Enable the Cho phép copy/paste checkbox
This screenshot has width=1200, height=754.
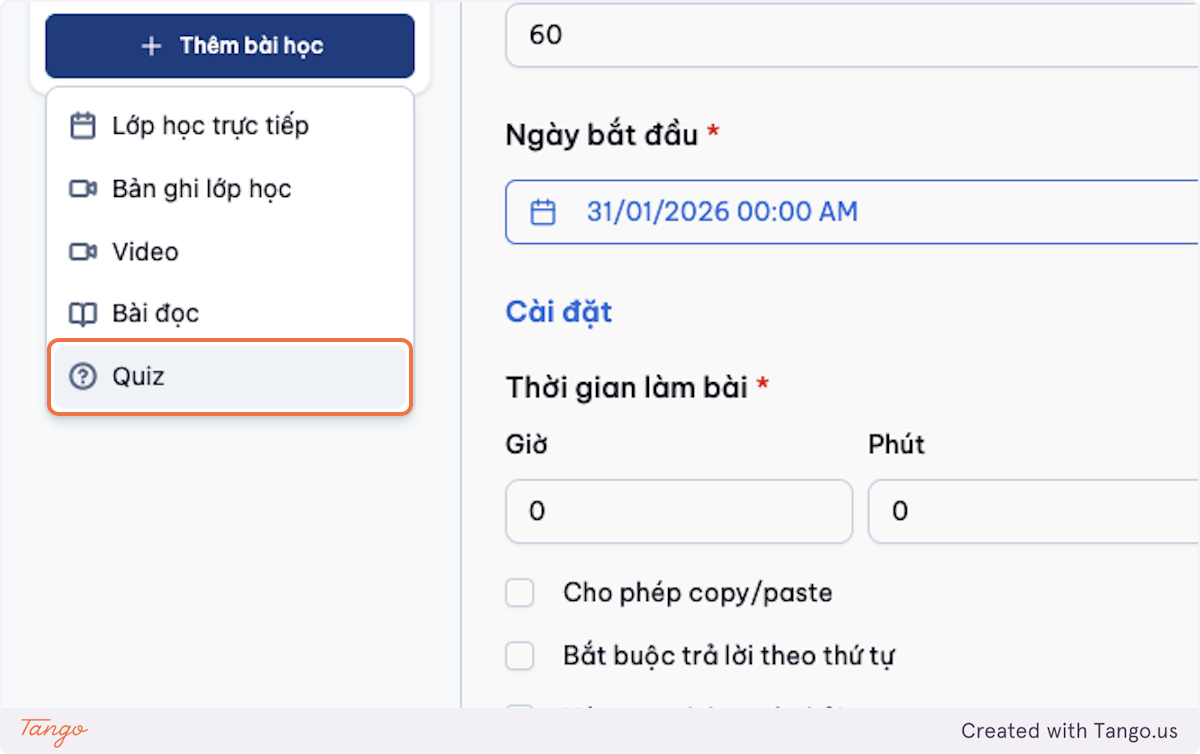tap(519, 593)
